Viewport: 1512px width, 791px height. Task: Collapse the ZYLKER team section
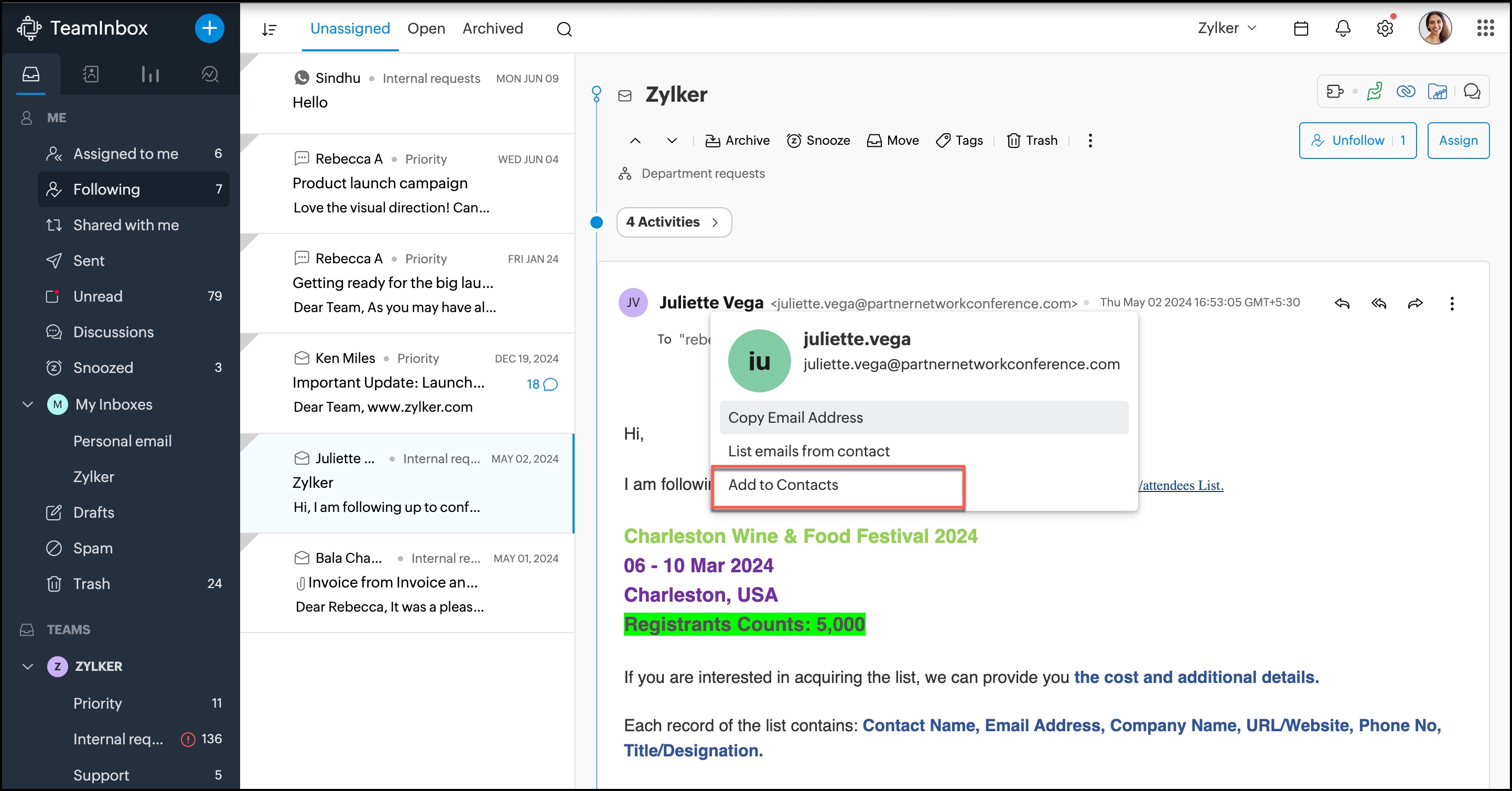(x=28, y=667)
